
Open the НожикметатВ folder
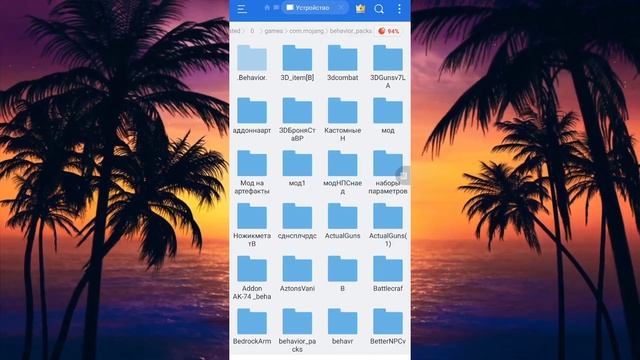[252, 224]
